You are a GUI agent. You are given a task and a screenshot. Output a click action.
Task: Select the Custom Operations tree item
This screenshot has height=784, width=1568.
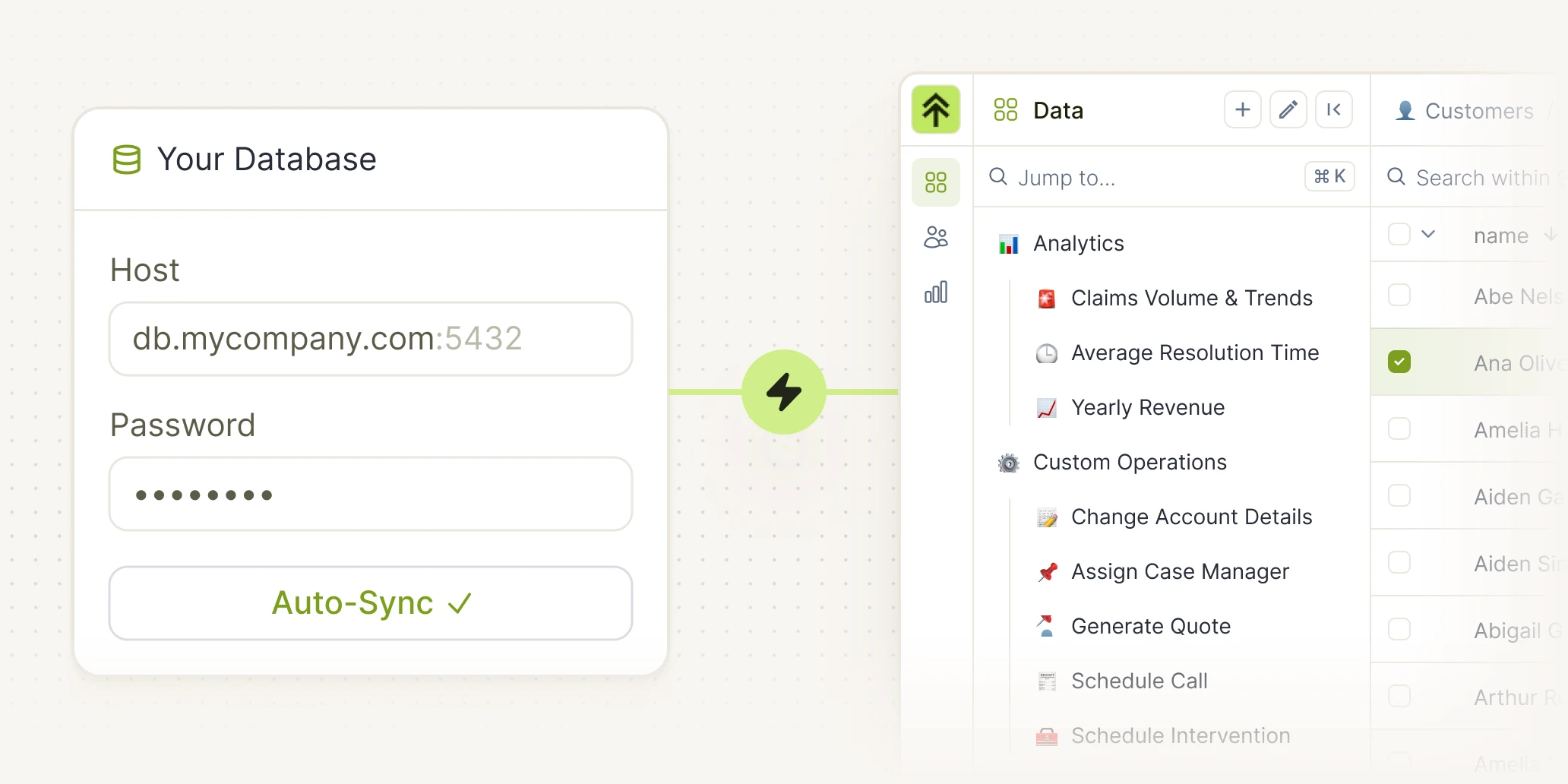1130,462
